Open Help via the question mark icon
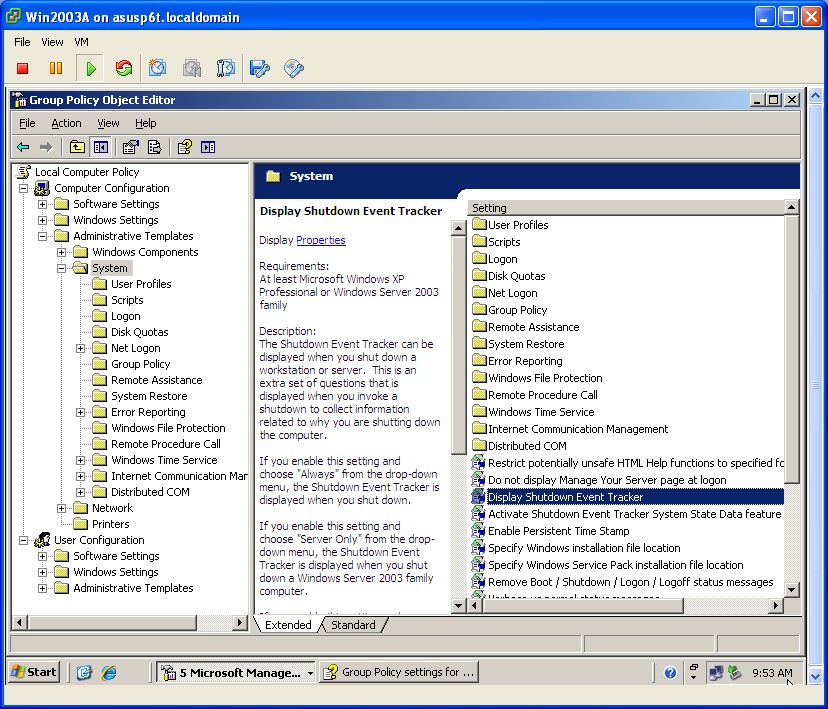Image resolution: width=828 pixels, height=709 pixels. pos(183,147)
